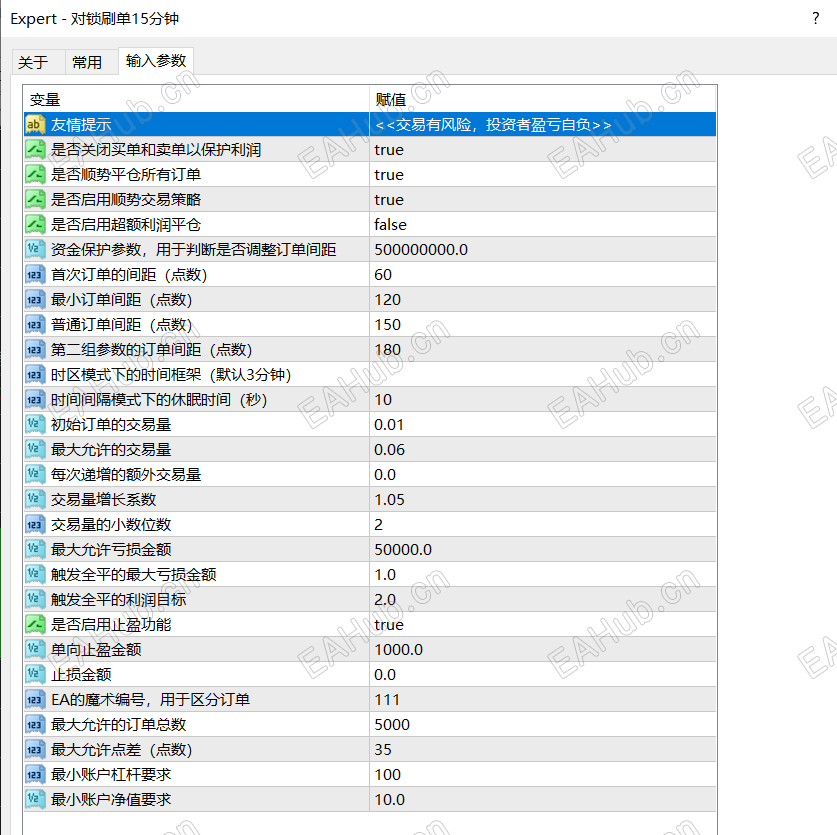Select the 最小账户杠杆要求 row label
The width and height of the screenshot is (837, 835).
coord(111,775)
